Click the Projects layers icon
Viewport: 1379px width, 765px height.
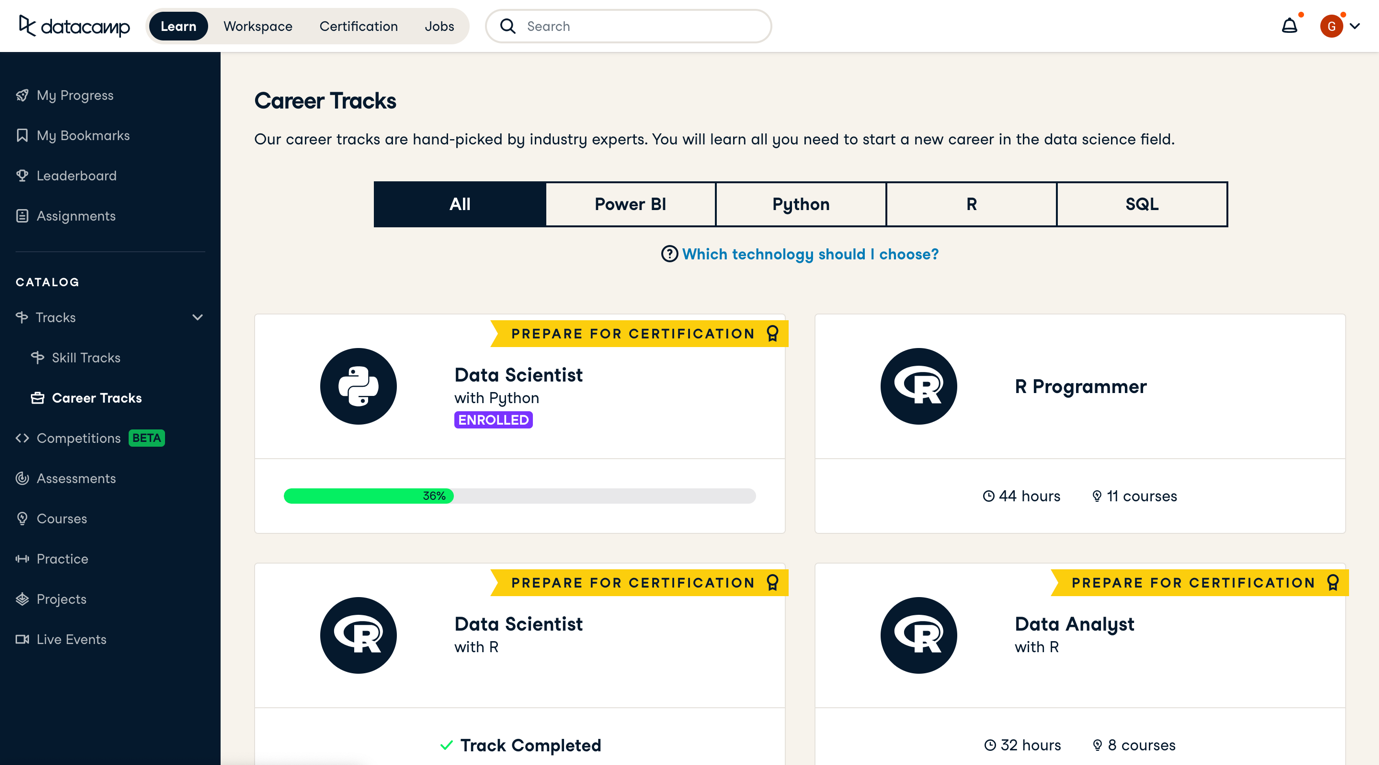click(x=22, y=598)
